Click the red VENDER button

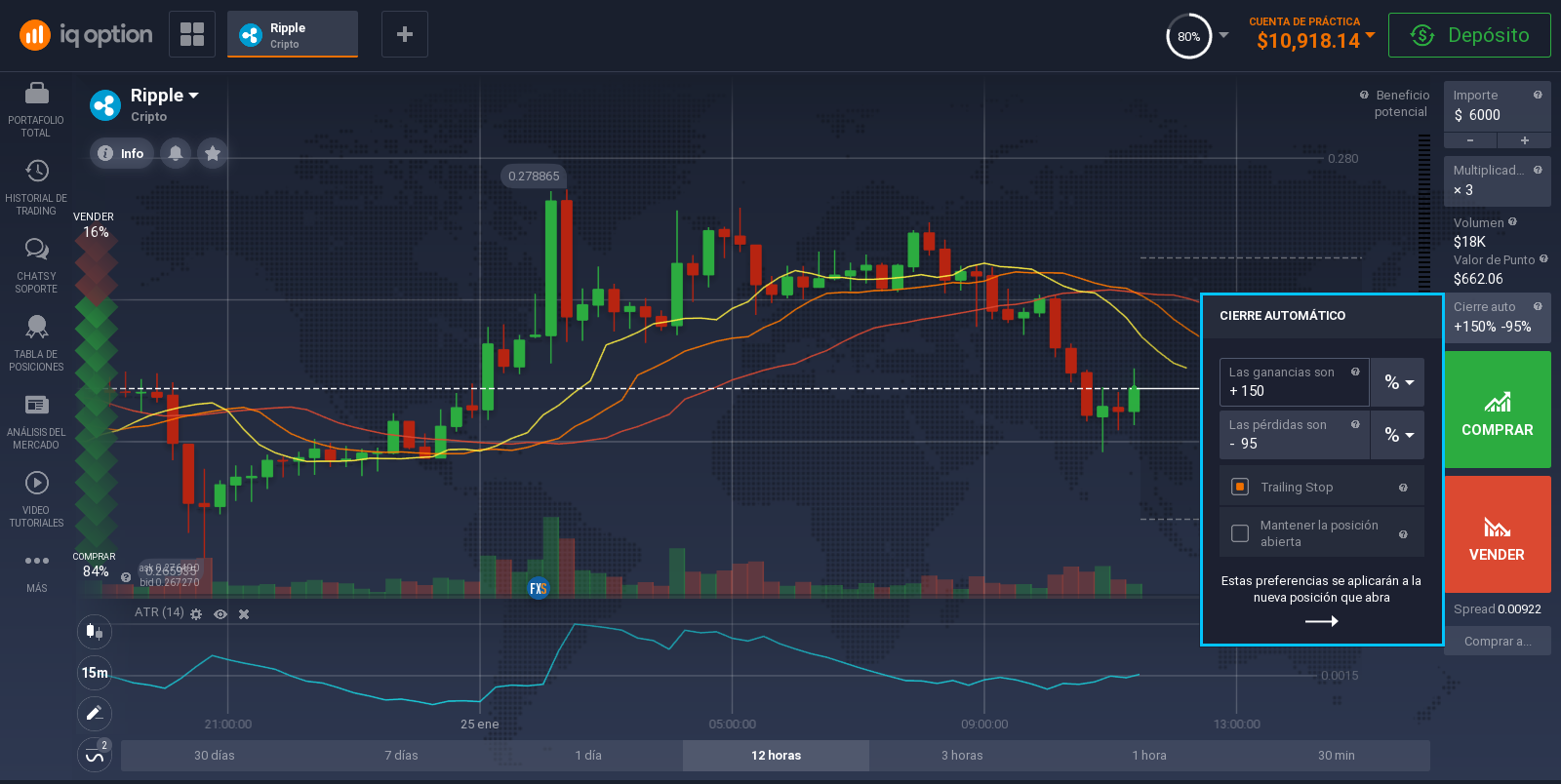pos(1498,534)
